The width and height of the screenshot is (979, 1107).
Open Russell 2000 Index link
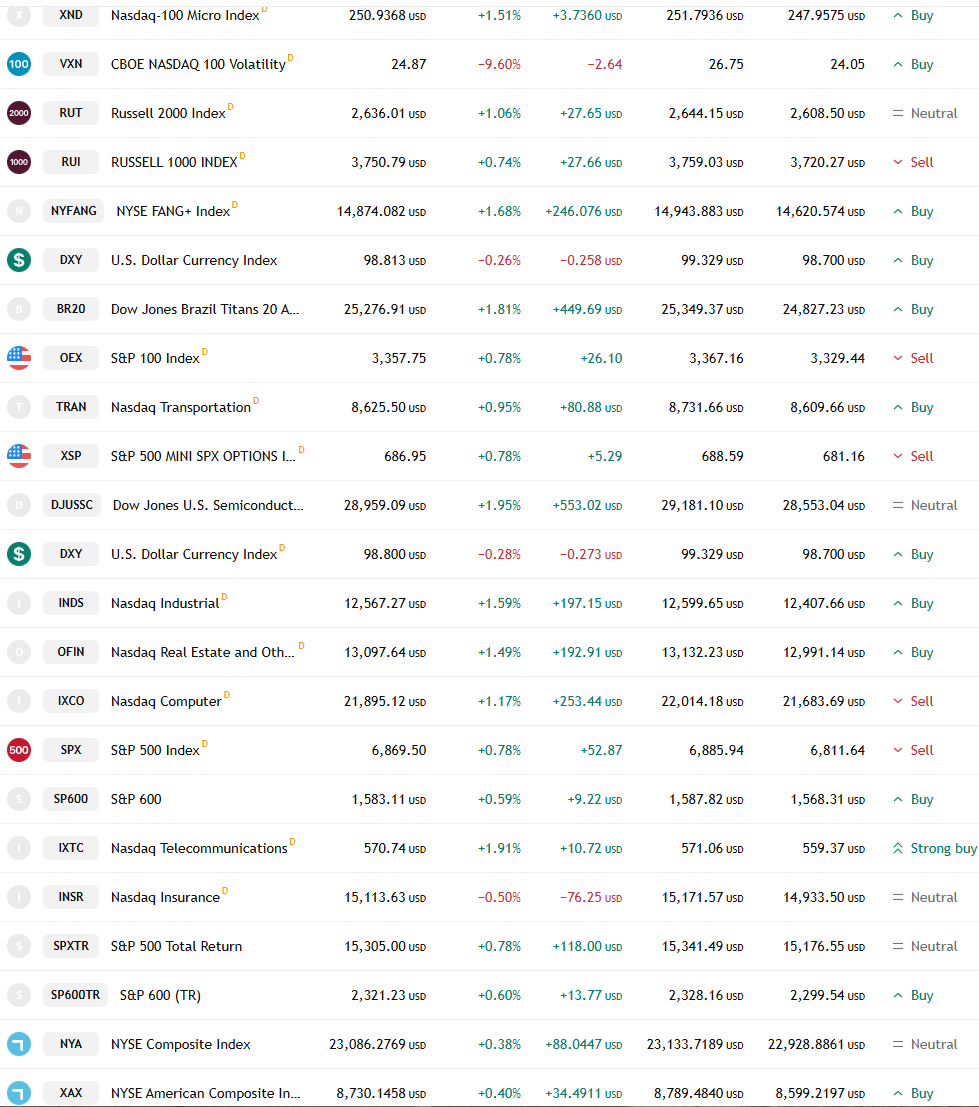pos(168,113)
